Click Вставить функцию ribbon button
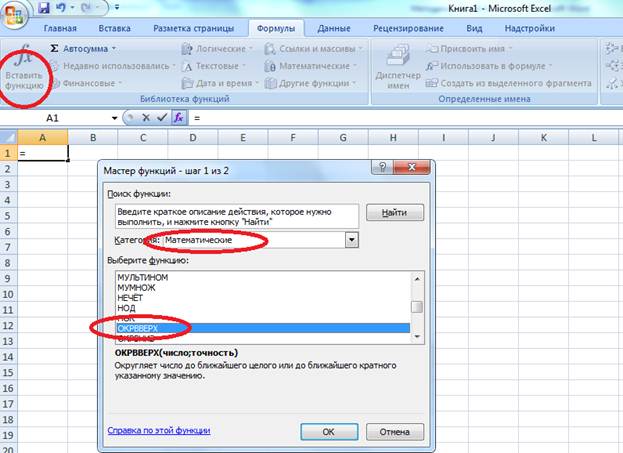 point(24,66)
